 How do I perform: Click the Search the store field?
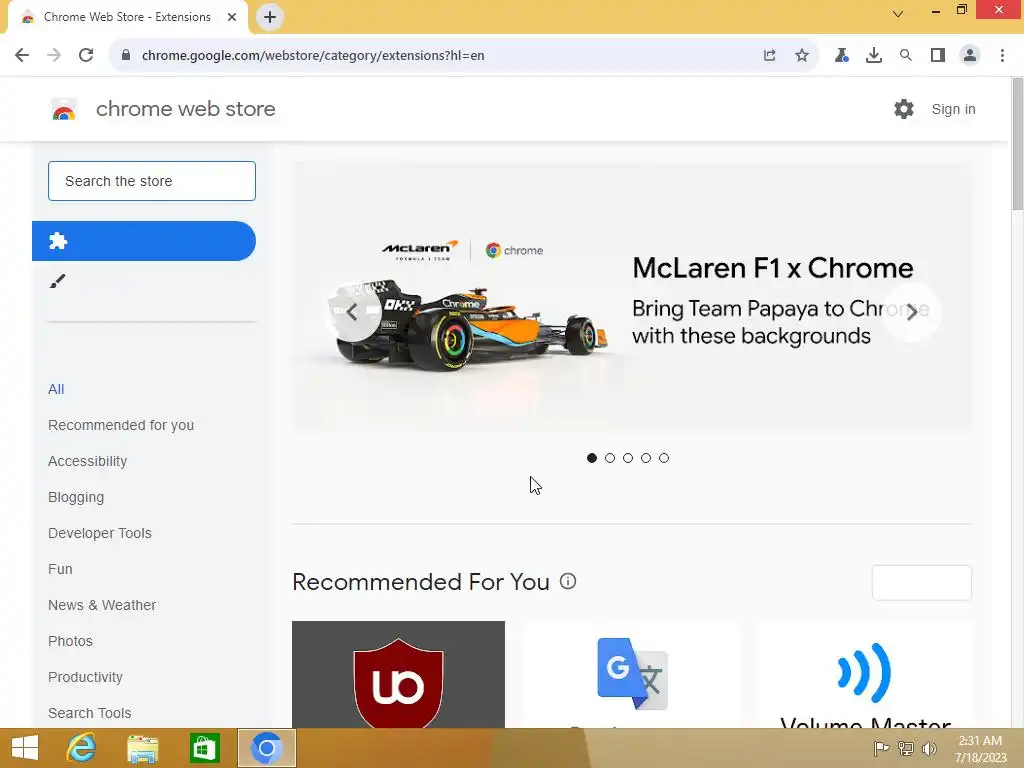(x=152, y=181)
